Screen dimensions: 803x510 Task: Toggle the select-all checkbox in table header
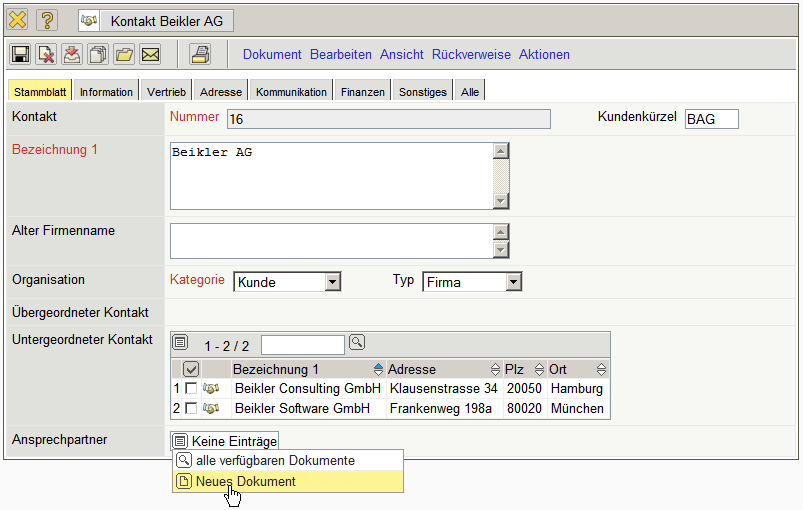pos(191,369)
